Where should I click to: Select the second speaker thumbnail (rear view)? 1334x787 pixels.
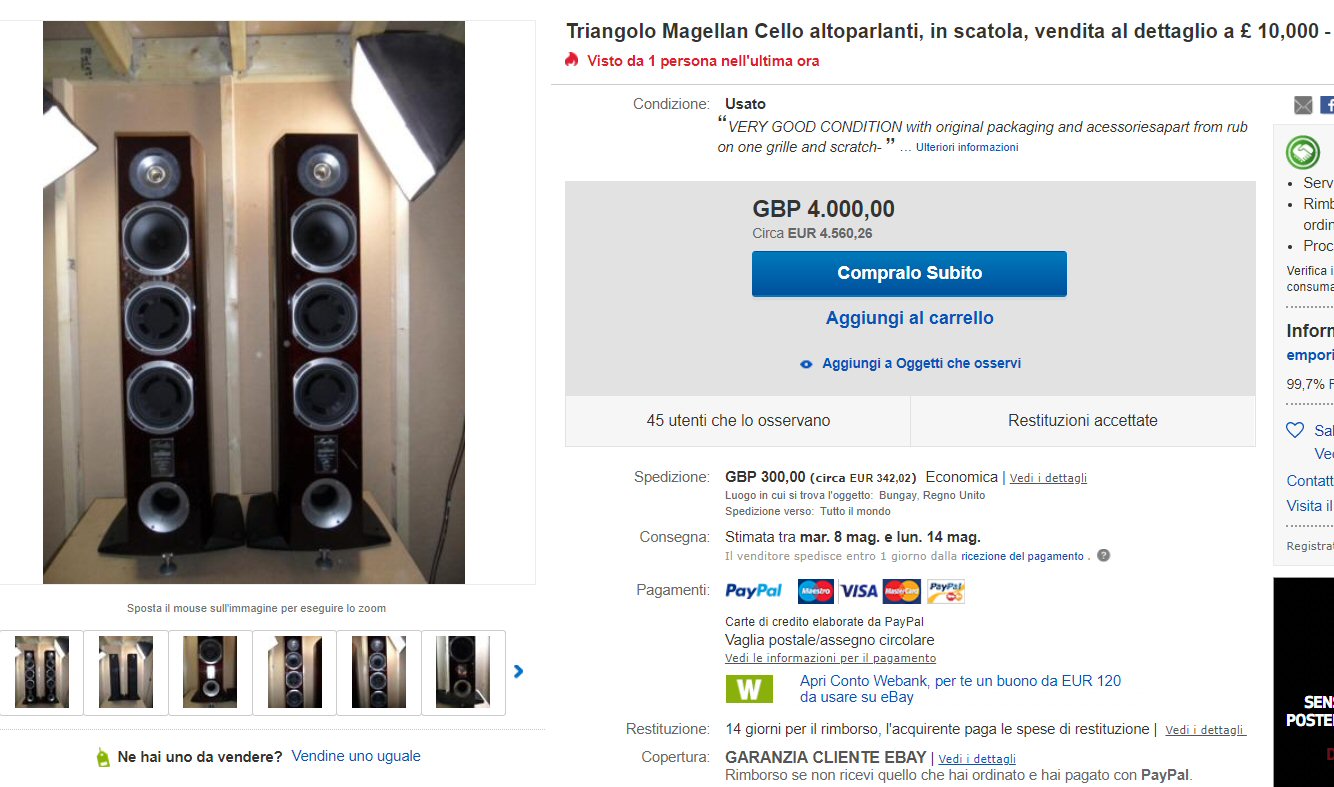126,672
